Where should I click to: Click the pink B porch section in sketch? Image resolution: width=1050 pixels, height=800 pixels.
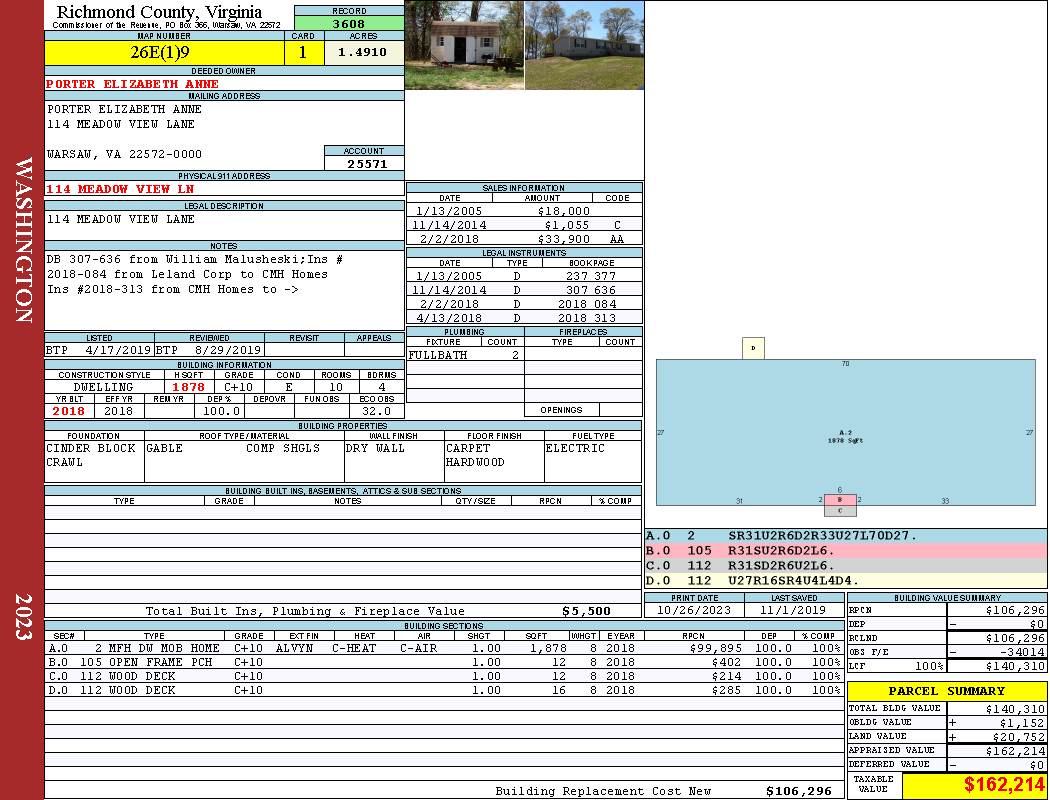[x=840, y=499]
